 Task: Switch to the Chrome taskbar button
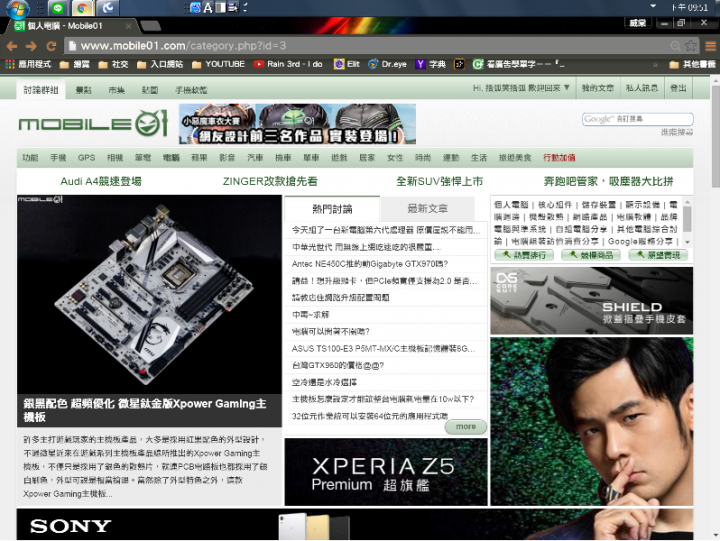point(83,8)
